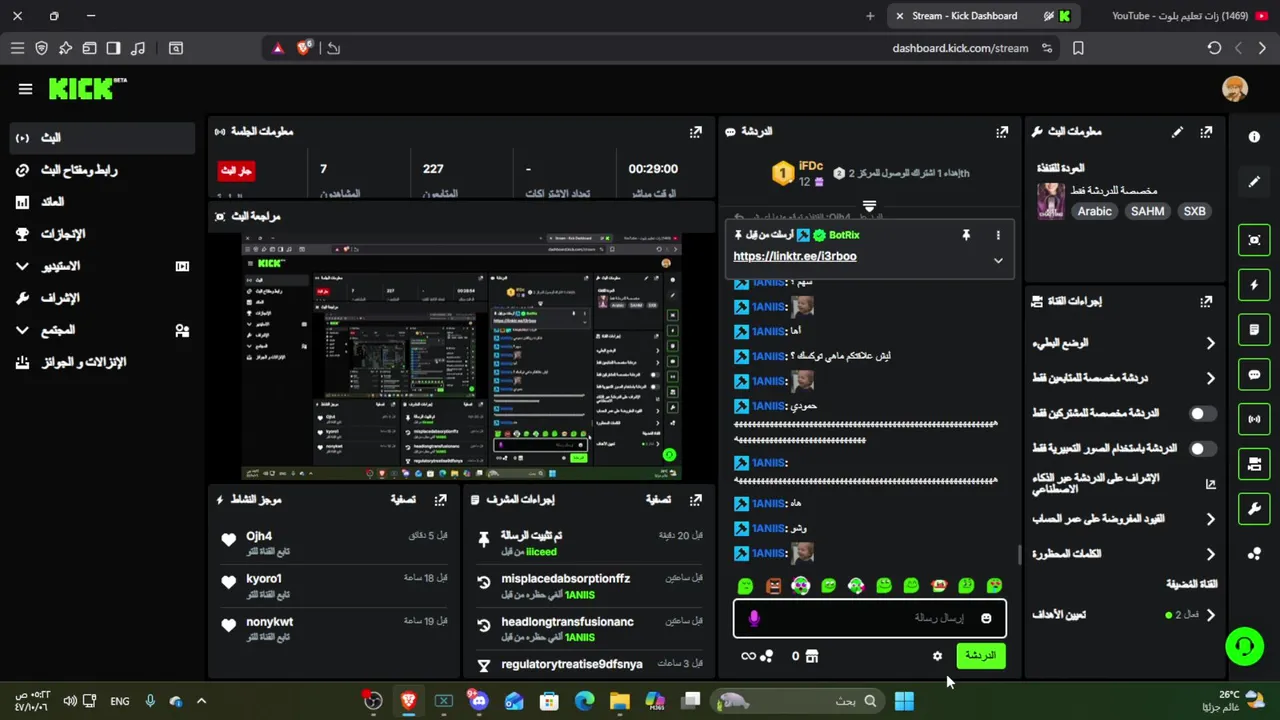Screen dimensions: 1280x720
Task: Toggle emote-only chat switch
Action: click(1202, 448)
